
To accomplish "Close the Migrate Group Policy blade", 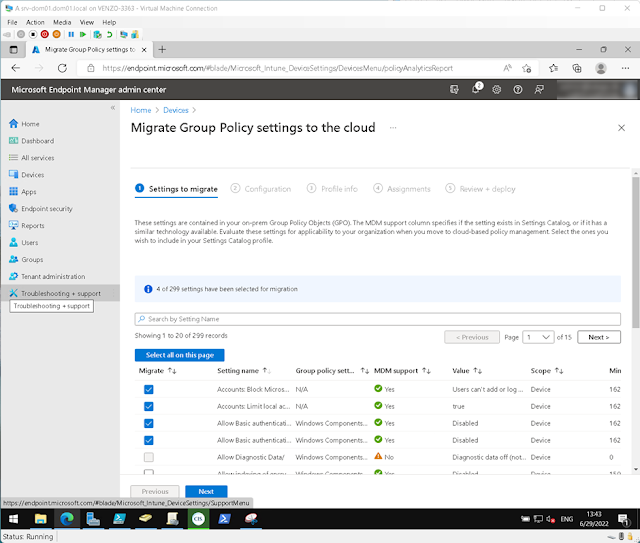I will point(621,128).
